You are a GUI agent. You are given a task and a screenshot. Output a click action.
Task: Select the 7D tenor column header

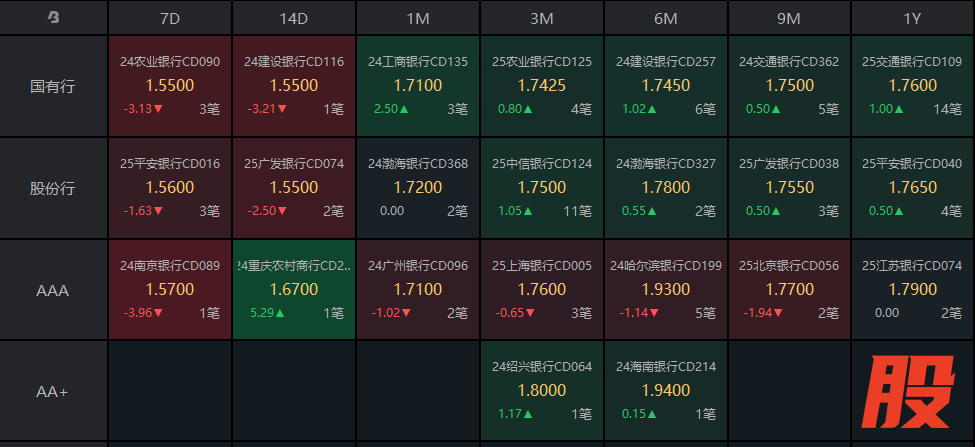point(170,18)
